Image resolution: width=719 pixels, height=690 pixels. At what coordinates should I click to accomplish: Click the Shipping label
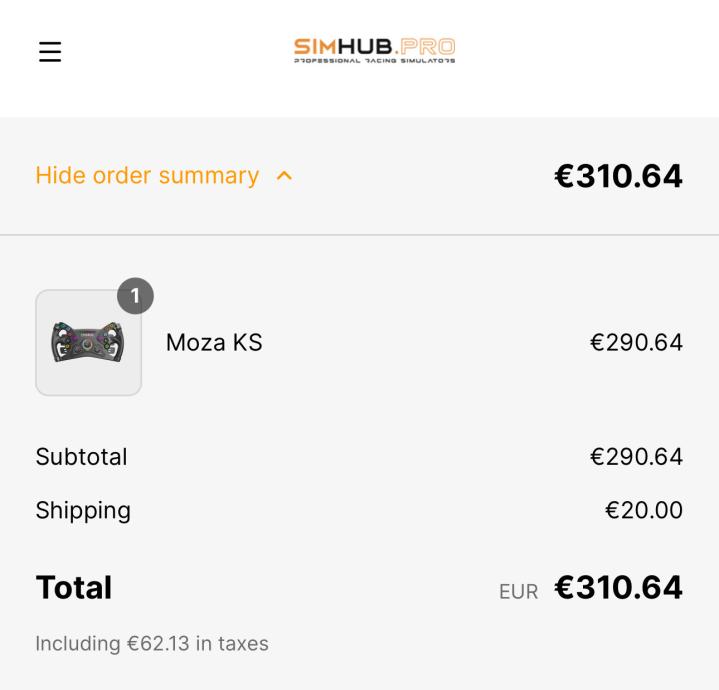coord(83,511)
